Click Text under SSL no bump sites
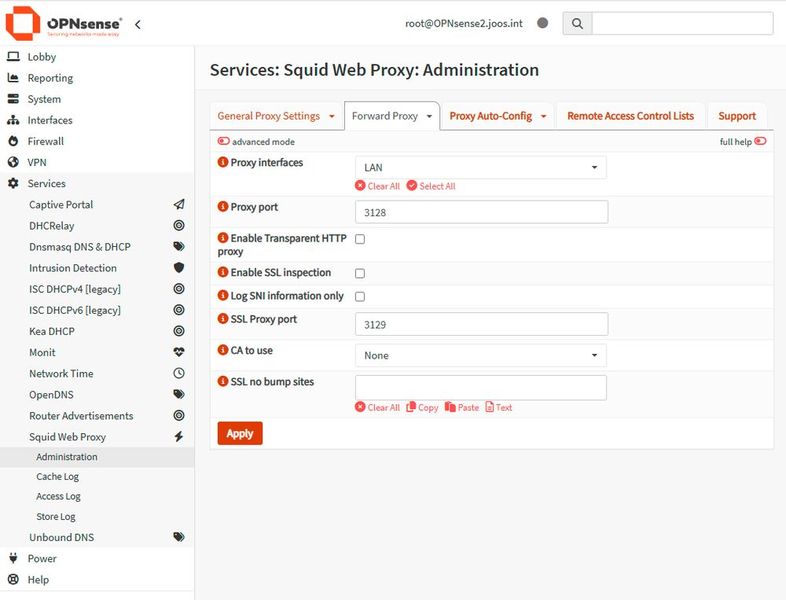Screen dimensions: 786x600 pyautogui.click(x=499, y=408)
